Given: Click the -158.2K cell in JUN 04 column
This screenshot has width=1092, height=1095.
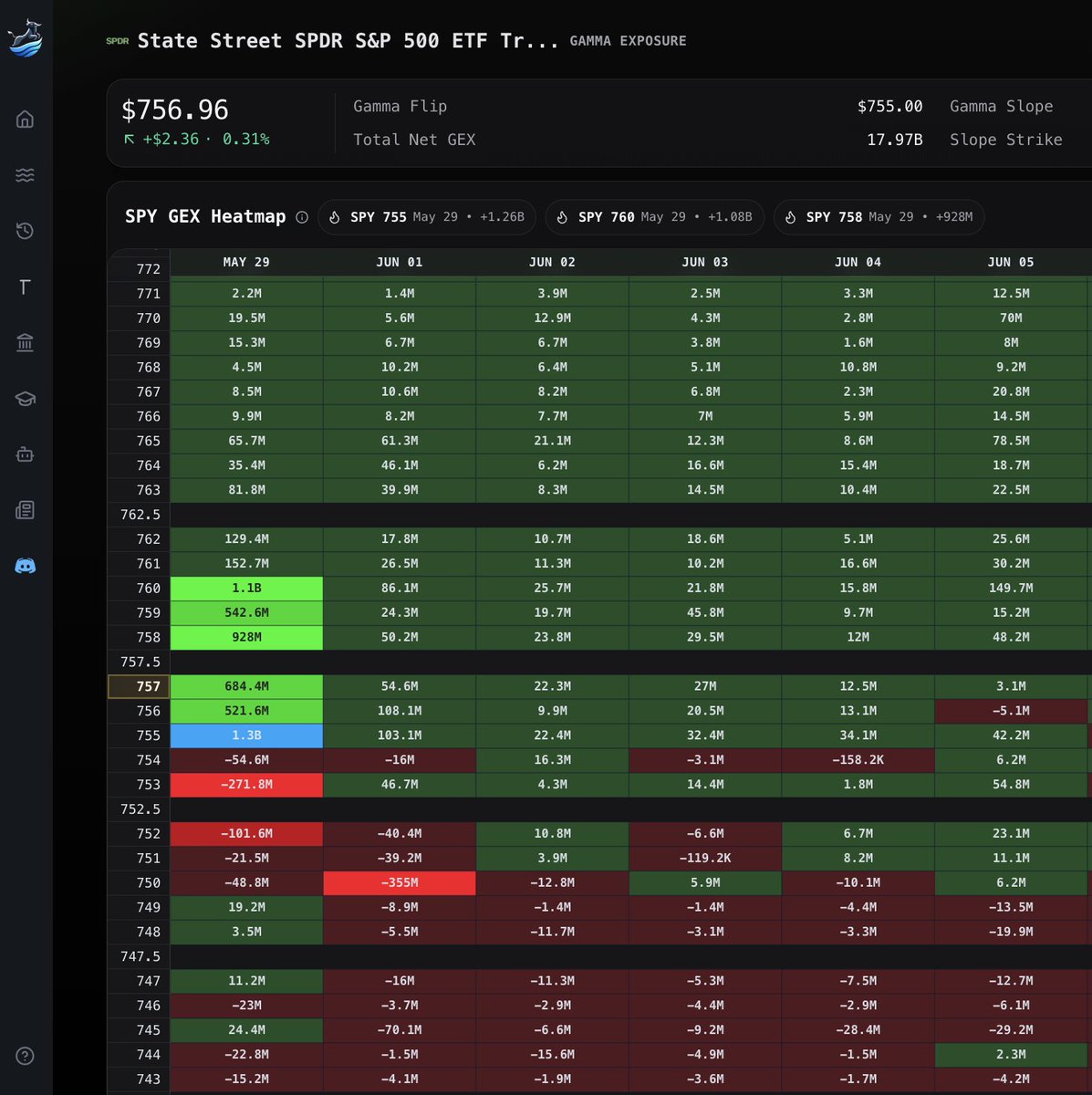Looking at the screenshot, I should coord(858,760).
